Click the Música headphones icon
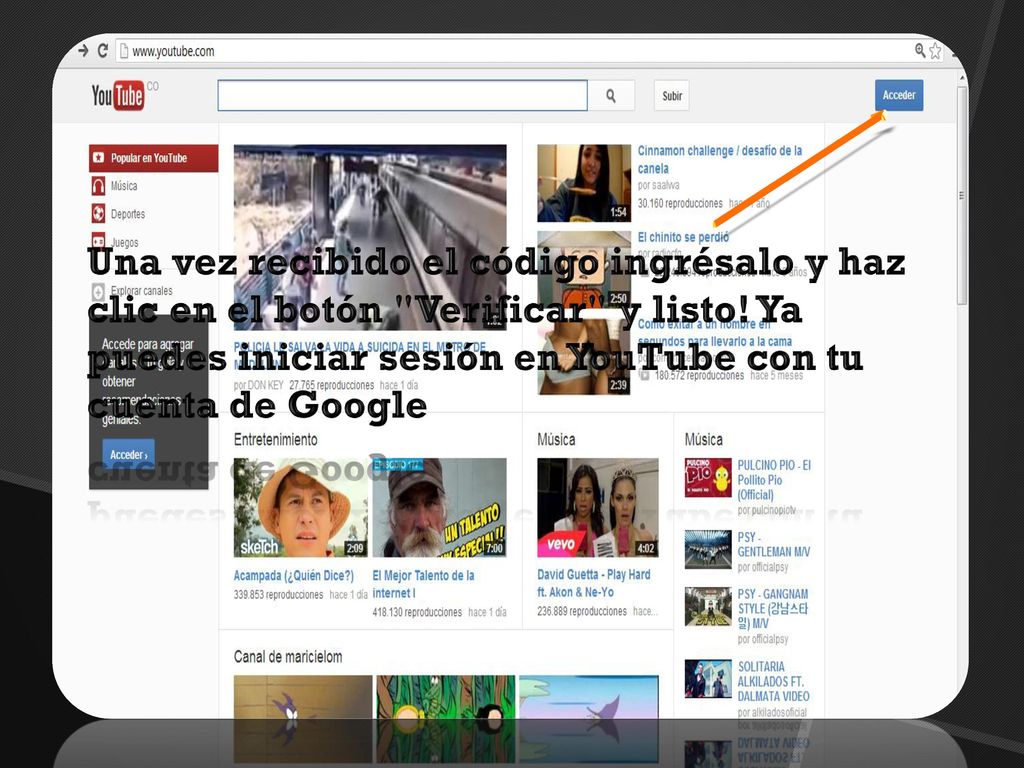The height and width of the screenshot is (768, 1024). [x=98, y=186]
